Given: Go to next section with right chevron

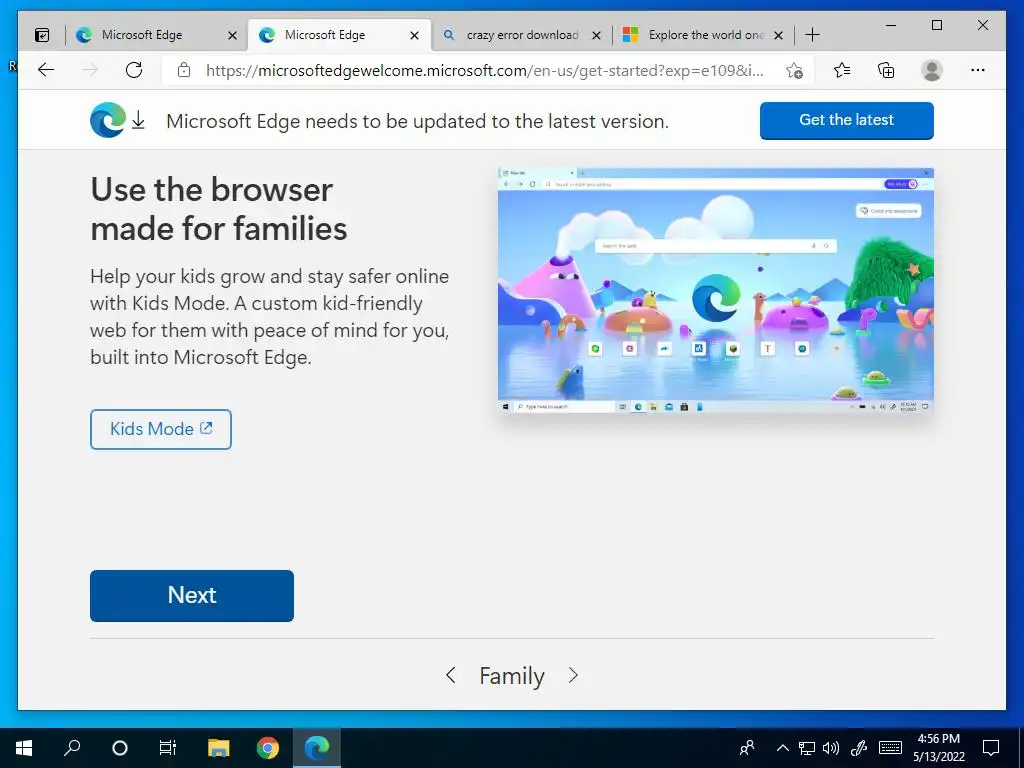Looking at the screenshot, I should [x=573, y=675].
